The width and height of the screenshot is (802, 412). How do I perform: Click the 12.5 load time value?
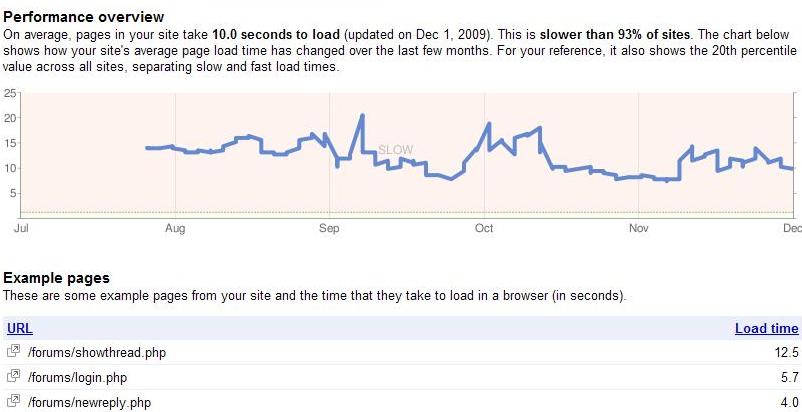787,352
